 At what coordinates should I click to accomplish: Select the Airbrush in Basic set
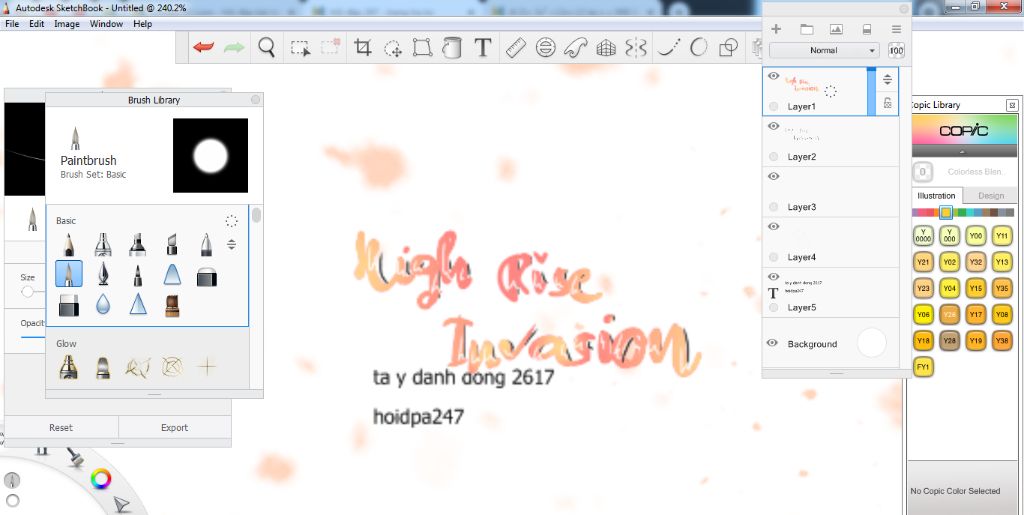[103, 244]
